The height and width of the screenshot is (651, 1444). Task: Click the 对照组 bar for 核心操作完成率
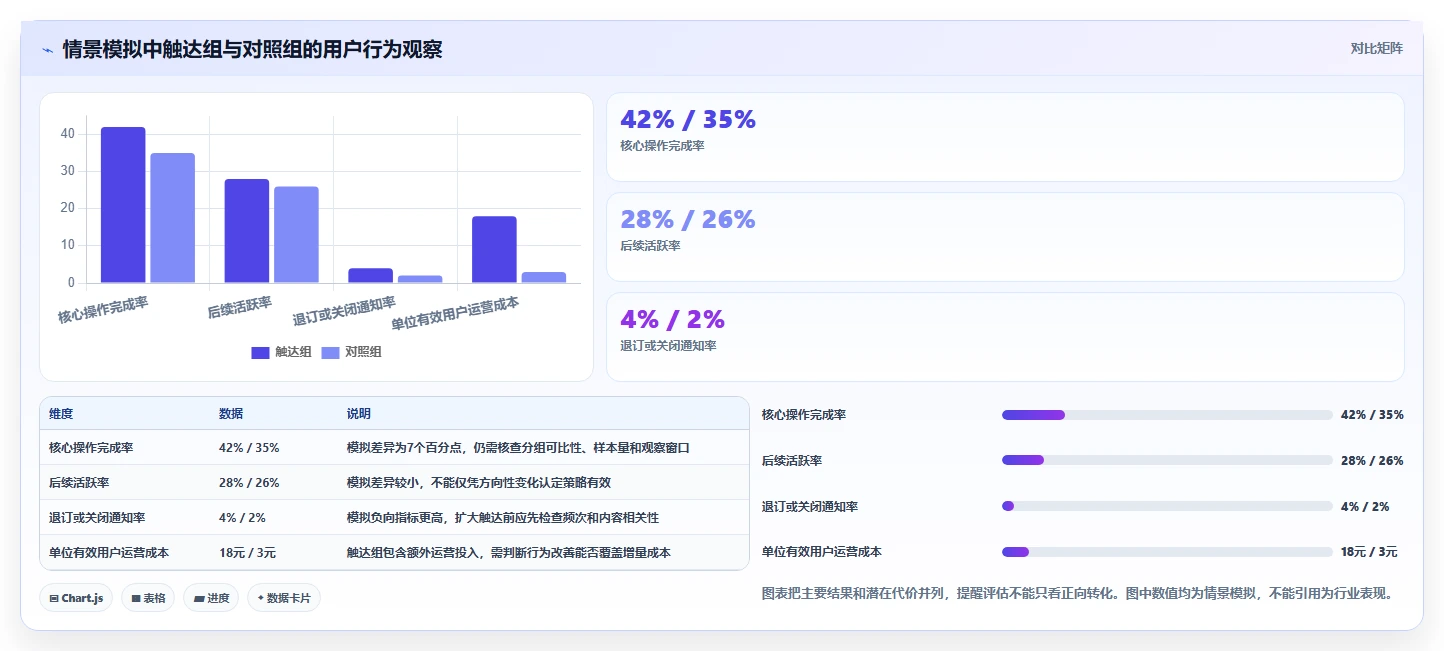point(172,218)
